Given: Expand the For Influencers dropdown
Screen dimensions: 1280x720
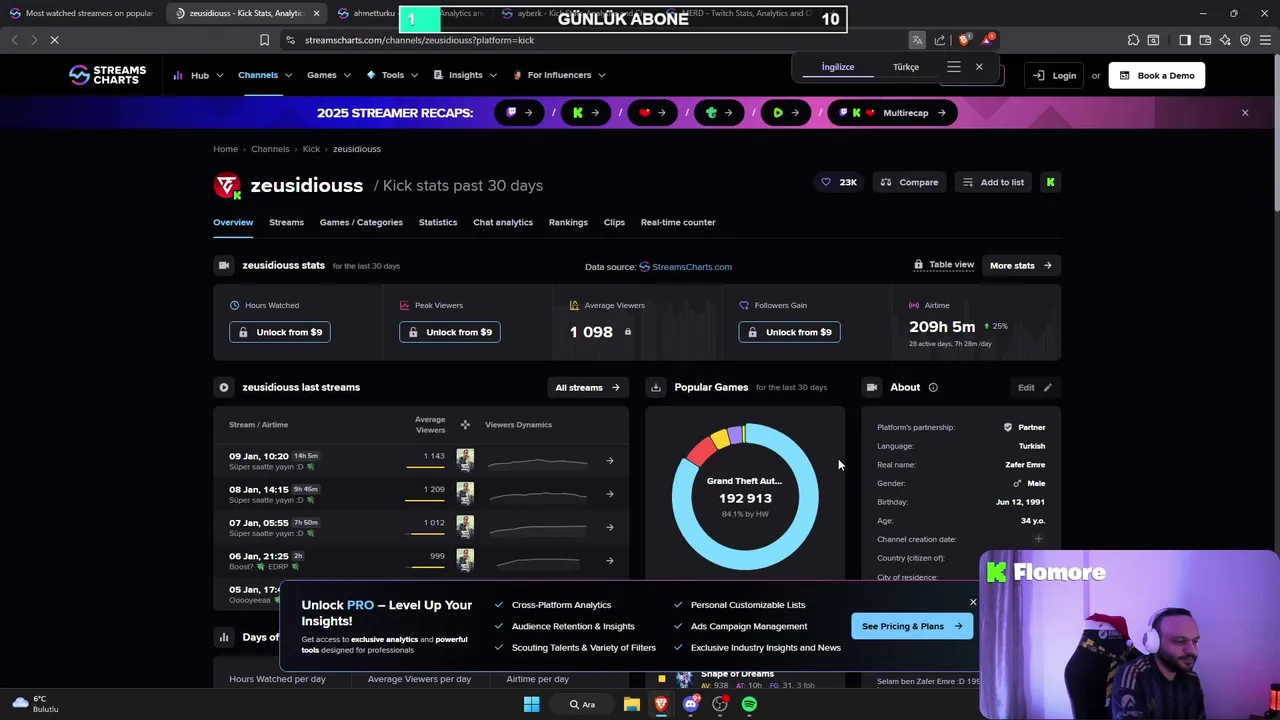Looking at the screenshot, I should [x=559, y=75].
